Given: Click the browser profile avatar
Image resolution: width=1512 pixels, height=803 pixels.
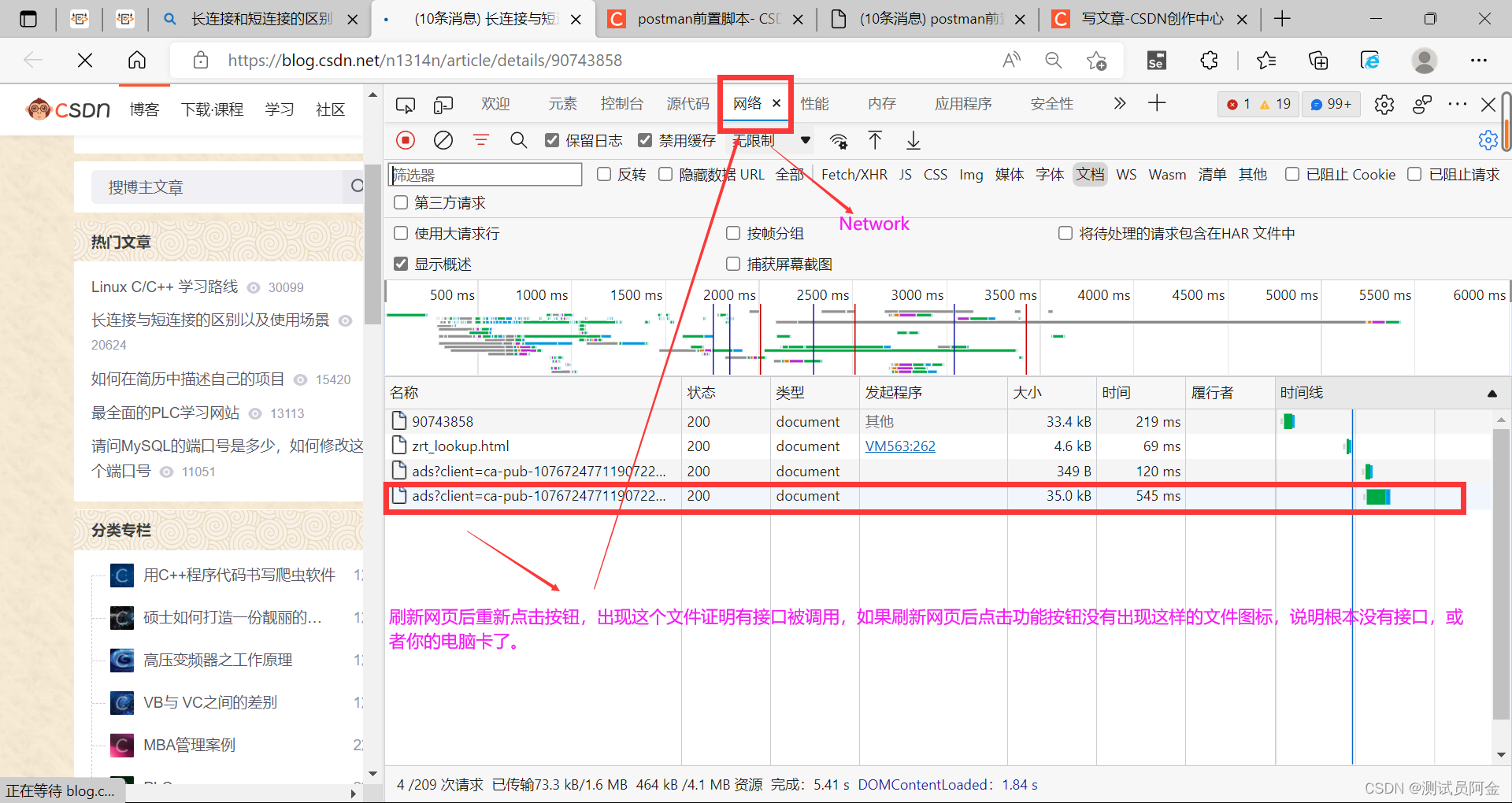Looking at the screenshot, I should point(1424,60).
